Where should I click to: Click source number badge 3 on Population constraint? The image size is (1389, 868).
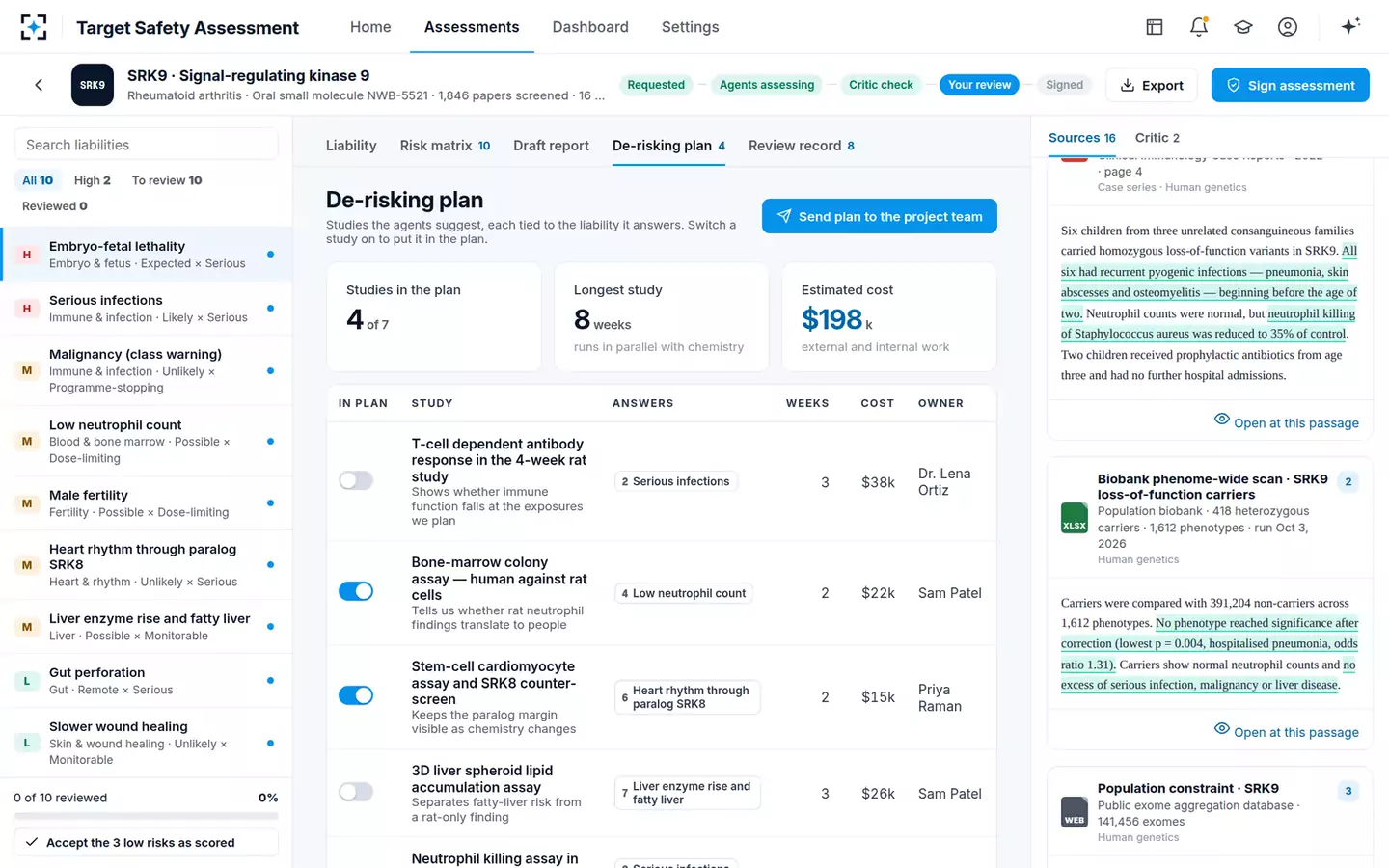pos(1348,791)
